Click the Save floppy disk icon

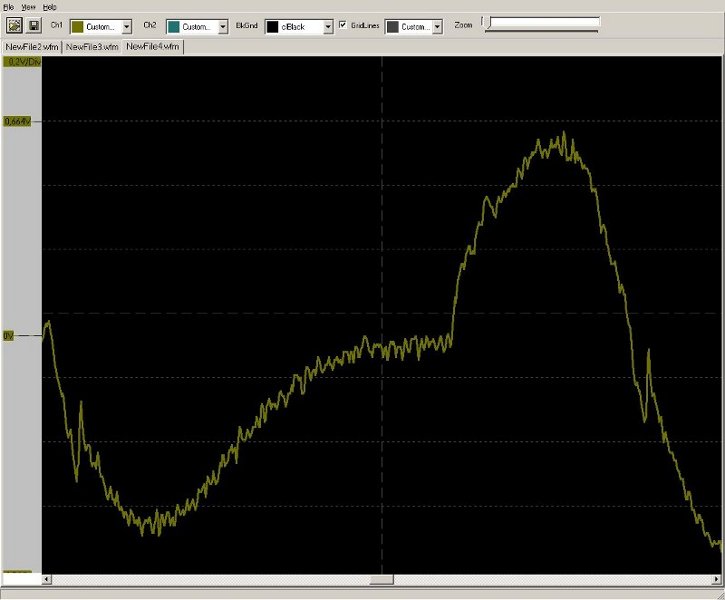pyautogui.click(x=33, y=26)
